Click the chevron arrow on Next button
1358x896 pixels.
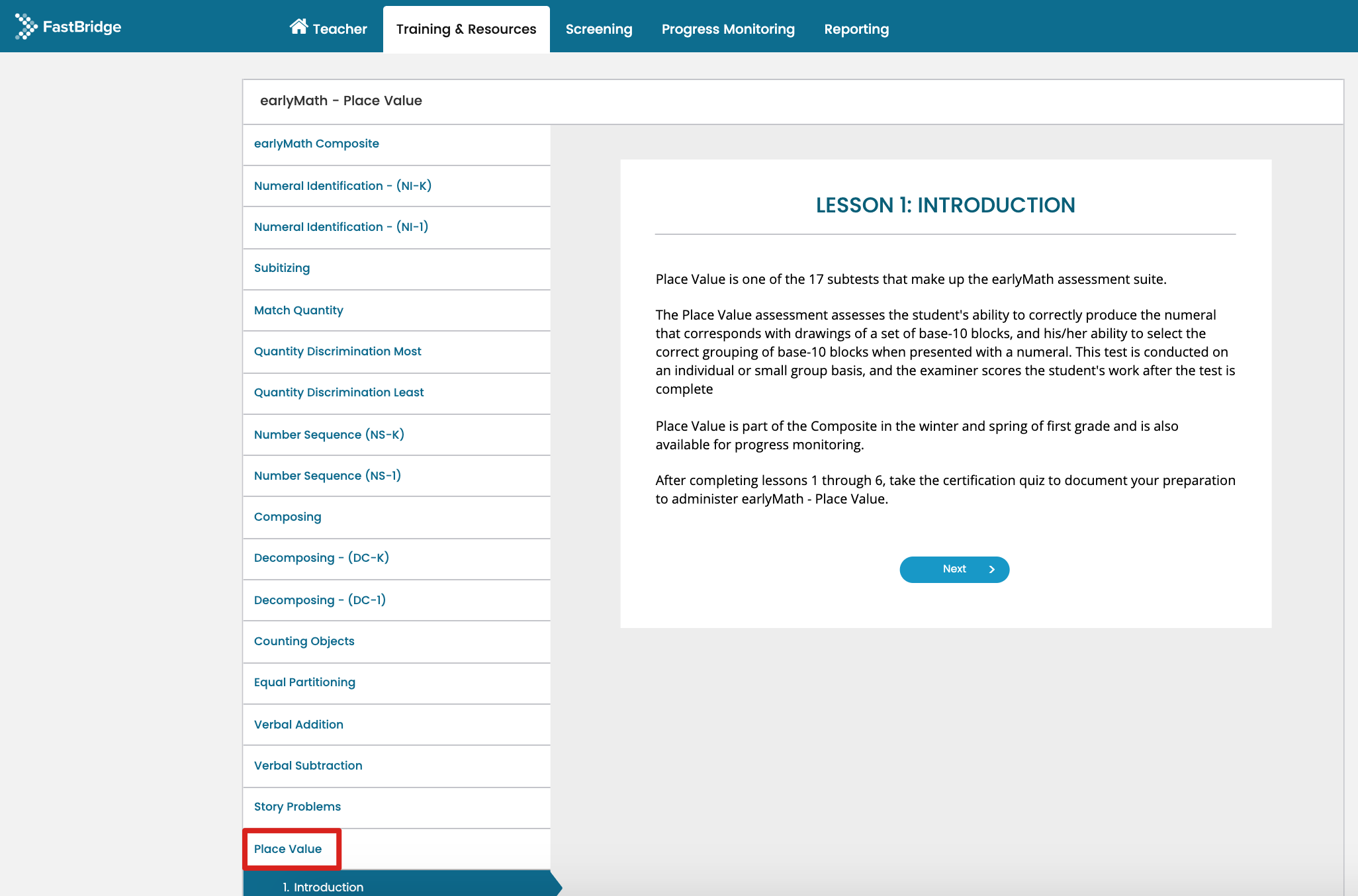991,569
